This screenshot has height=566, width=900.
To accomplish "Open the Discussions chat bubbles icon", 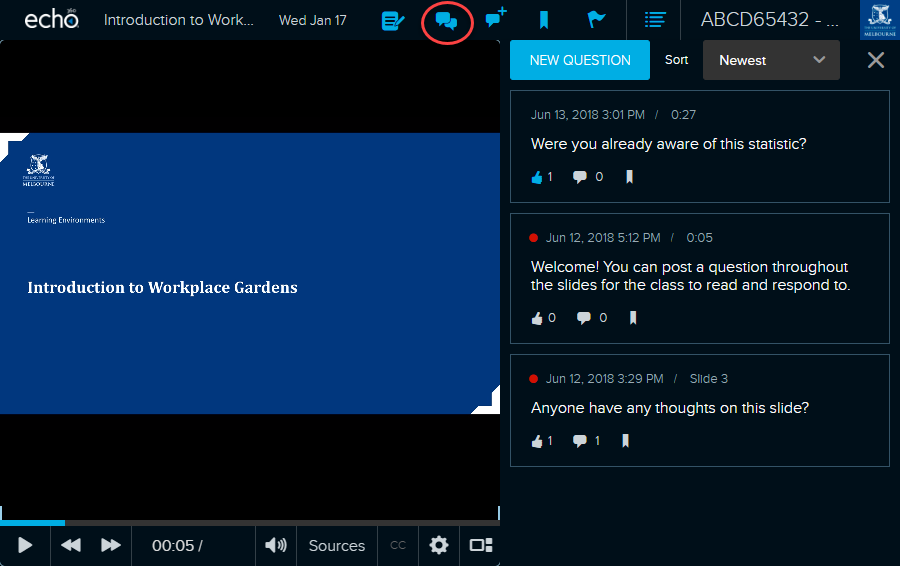I will [447, 21].
